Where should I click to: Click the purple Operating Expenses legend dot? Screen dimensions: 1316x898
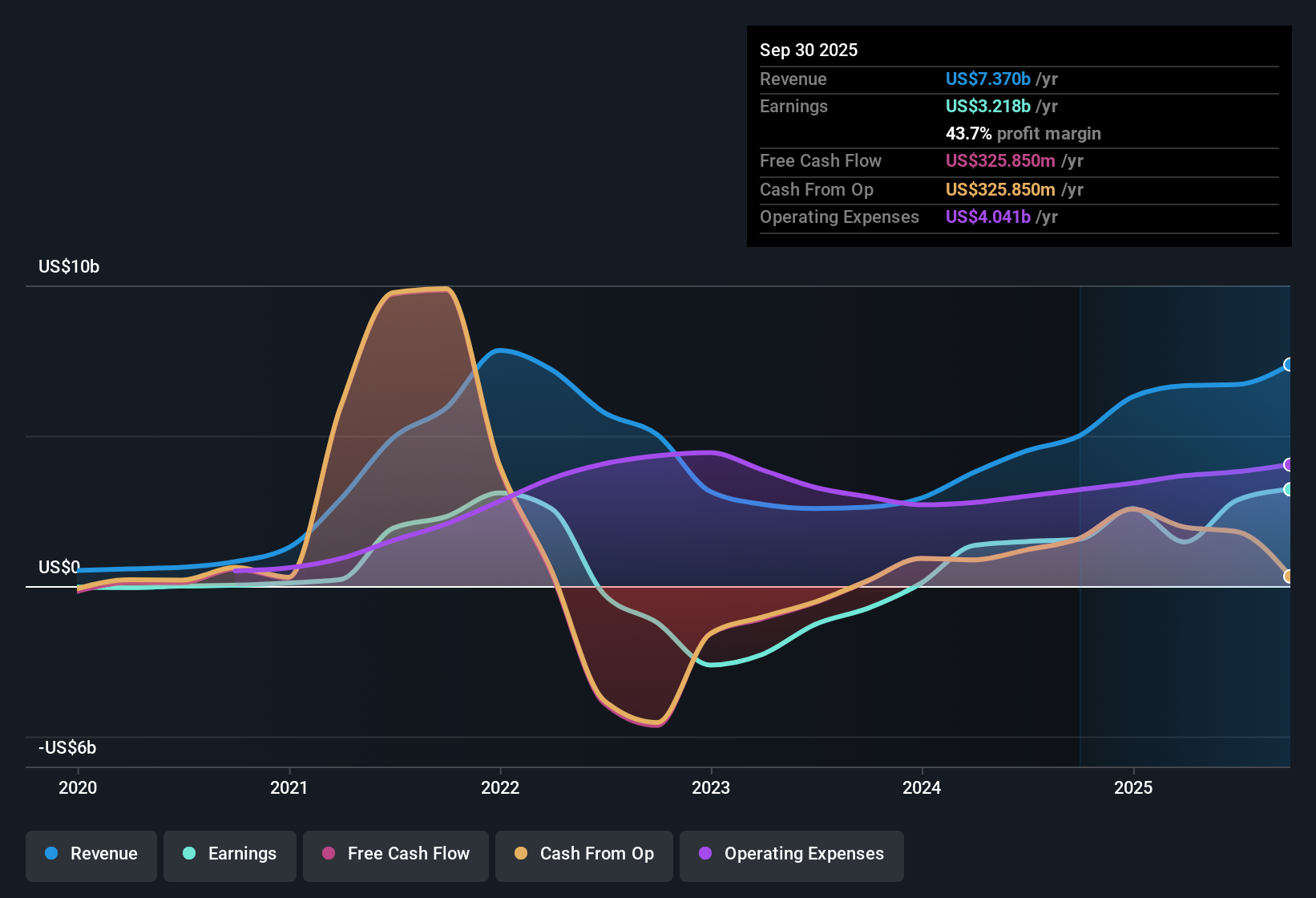click(704, 855)
